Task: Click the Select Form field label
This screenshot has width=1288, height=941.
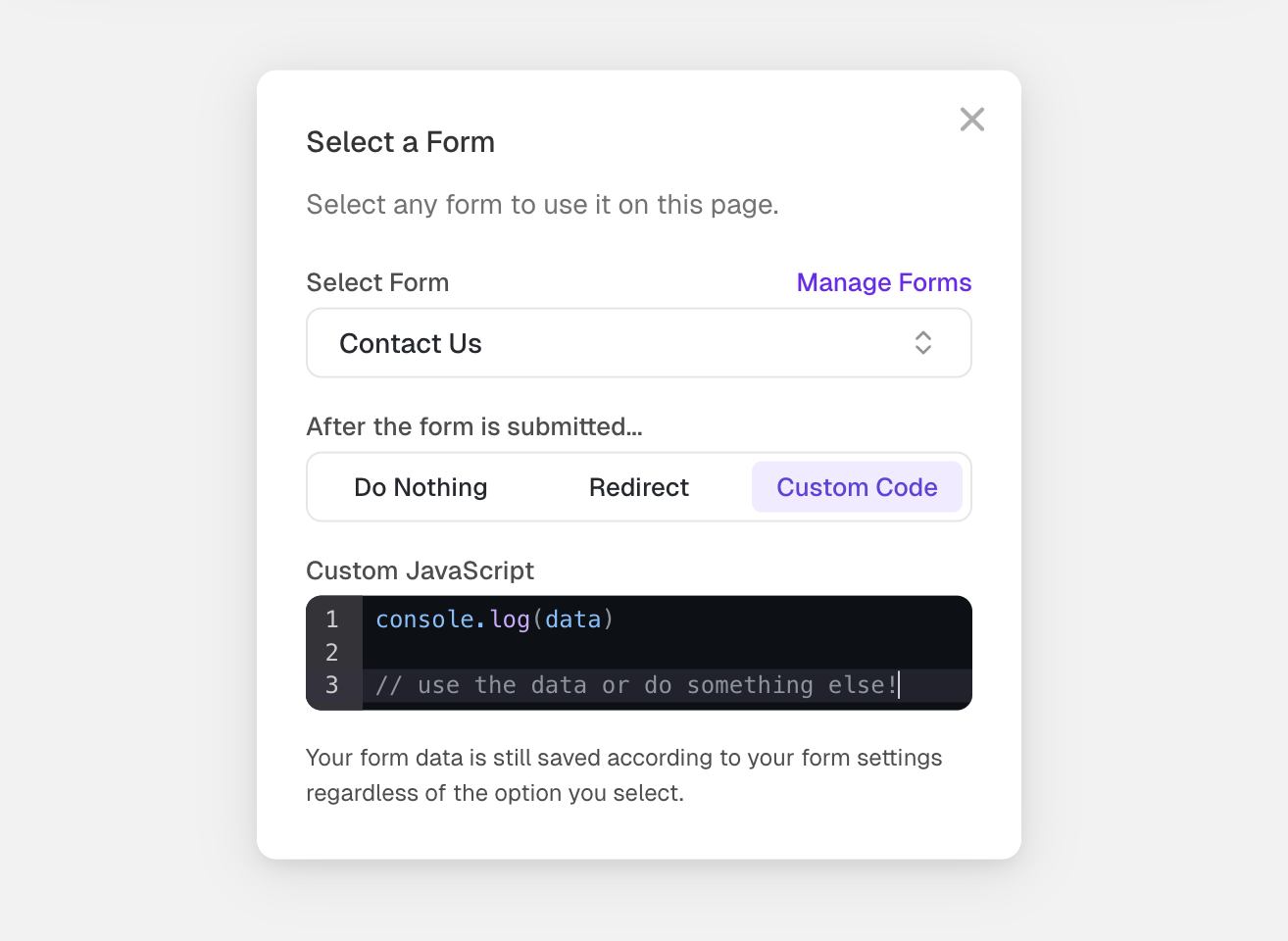Action: (x=377, y=282)
